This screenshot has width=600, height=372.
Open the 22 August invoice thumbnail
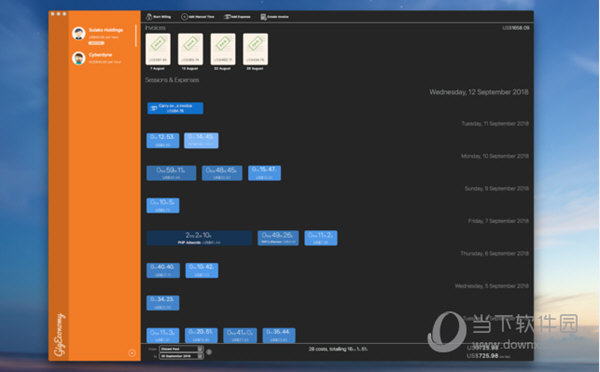tap(223, 49)
